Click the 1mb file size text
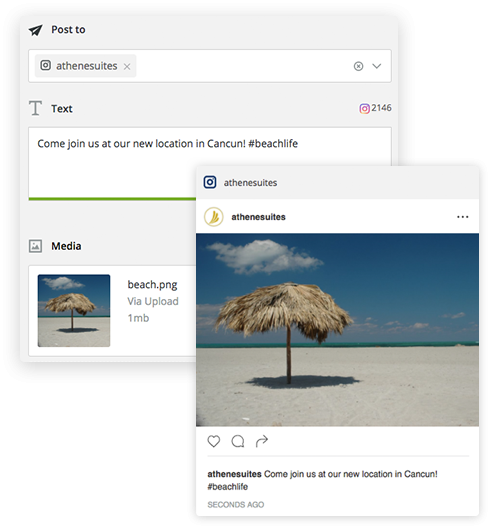This screenshot has height=527, width=489. click(x=138, y=318)
